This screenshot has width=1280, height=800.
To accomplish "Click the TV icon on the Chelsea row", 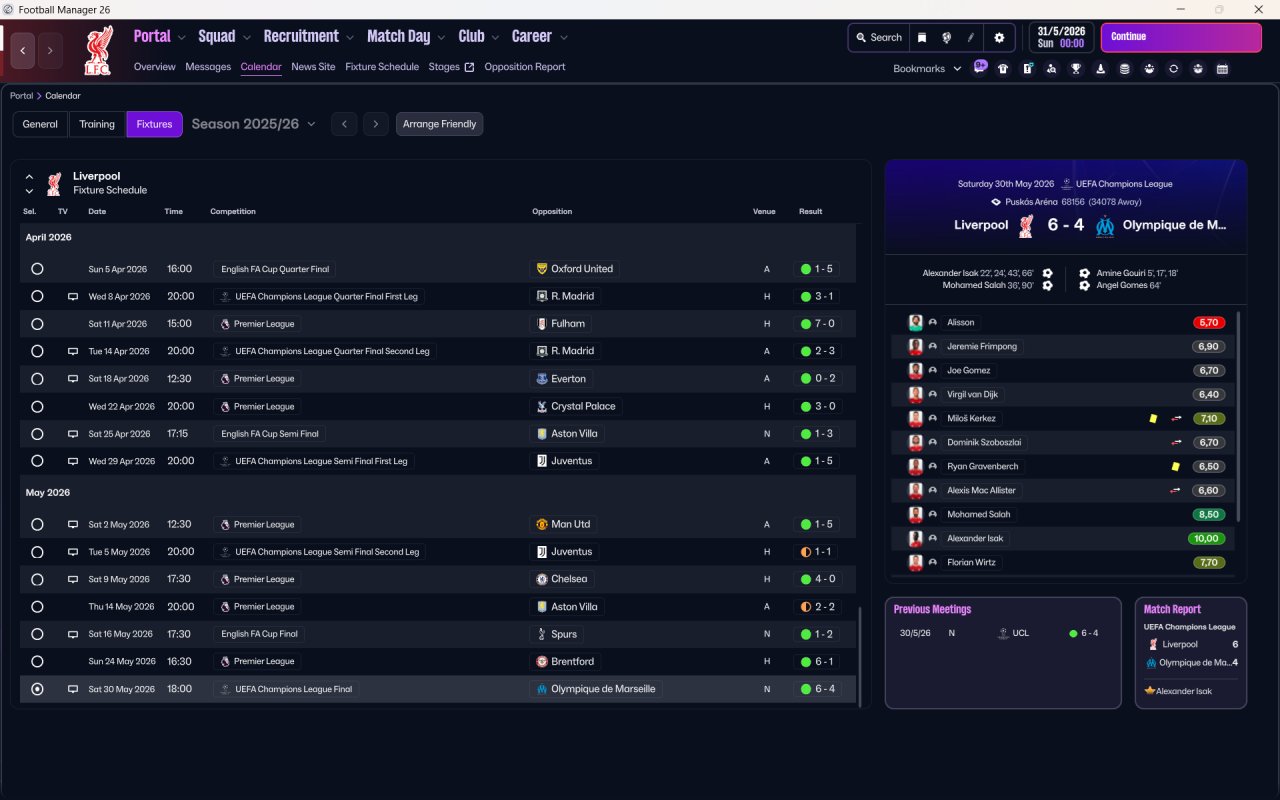I will [72, 579].
